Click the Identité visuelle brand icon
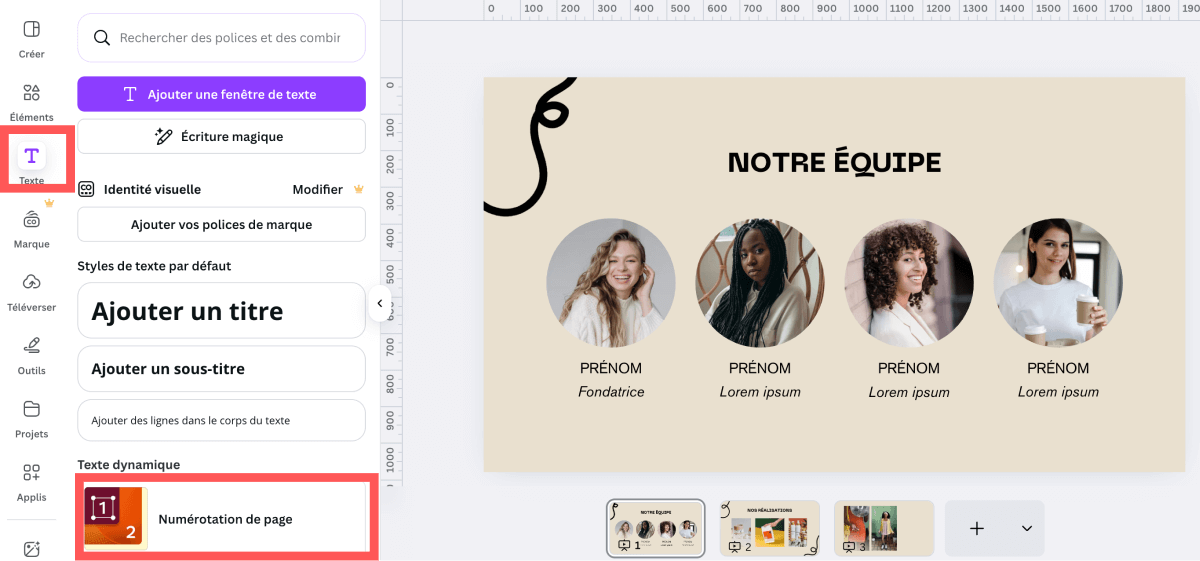Viewport: 1200px width, 561px height. [87, 189]
